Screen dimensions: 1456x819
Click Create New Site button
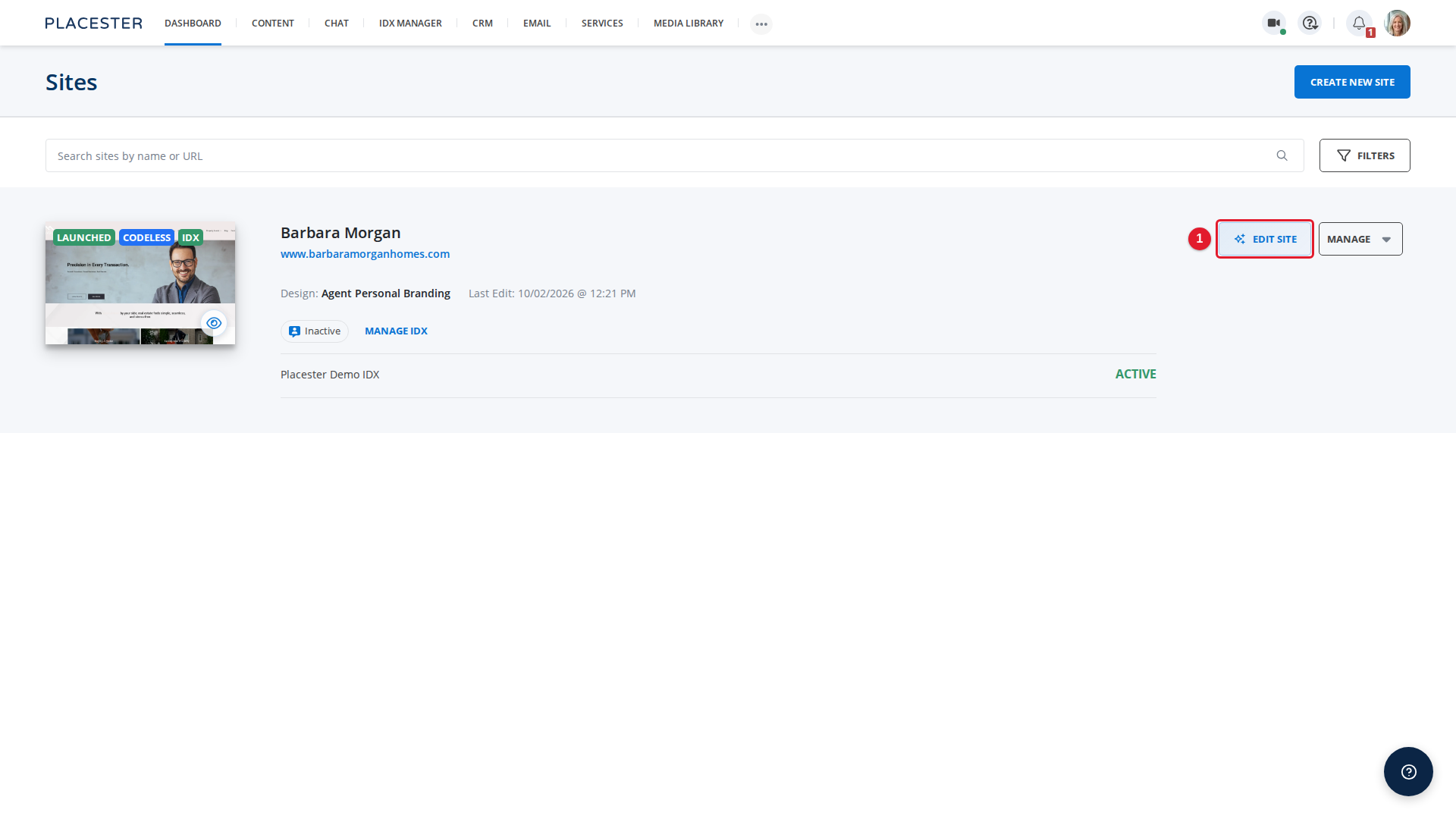(1352, 82)
